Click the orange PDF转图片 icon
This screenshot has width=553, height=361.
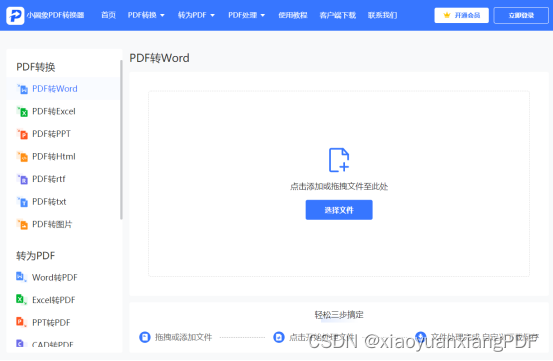point(23,225)
